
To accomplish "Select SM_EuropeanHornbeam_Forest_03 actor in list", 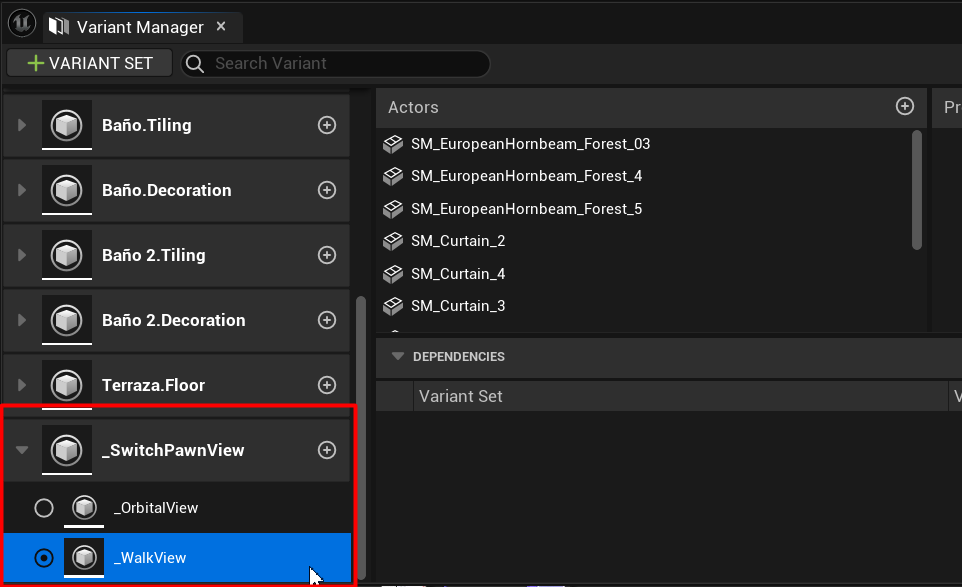I will coord(530,144).
